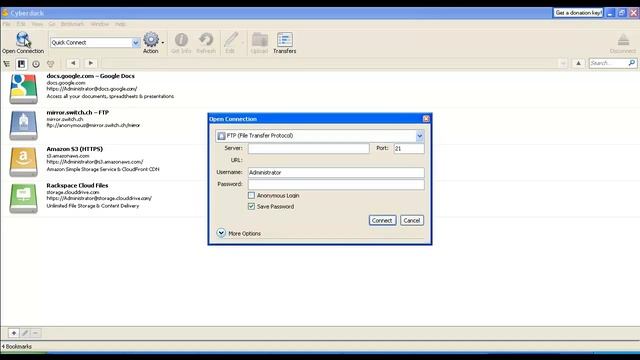The width and height of the screenshot is (640, 360).
Task: Select 'mirror.switch.ch – FTP' bookmark title
Action: [x=78, y=112]
